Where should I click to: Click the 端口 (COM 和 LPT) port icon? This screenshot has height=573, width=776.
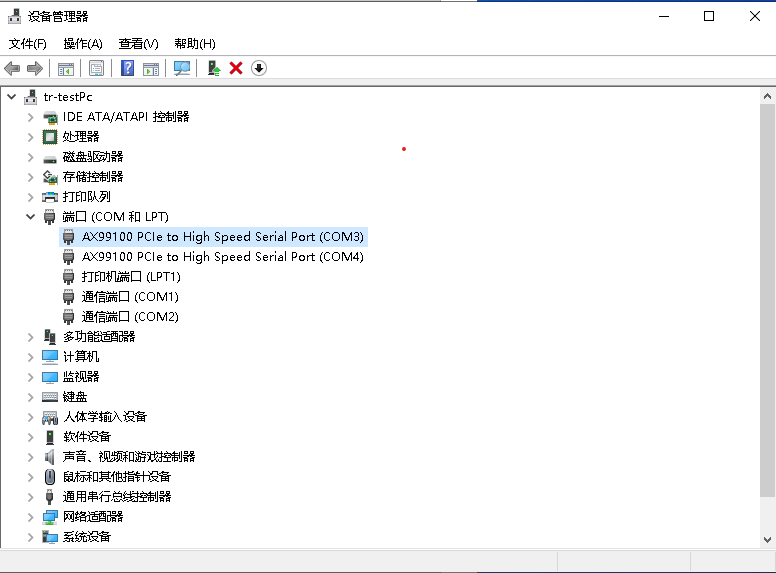(x=49, y=217)
